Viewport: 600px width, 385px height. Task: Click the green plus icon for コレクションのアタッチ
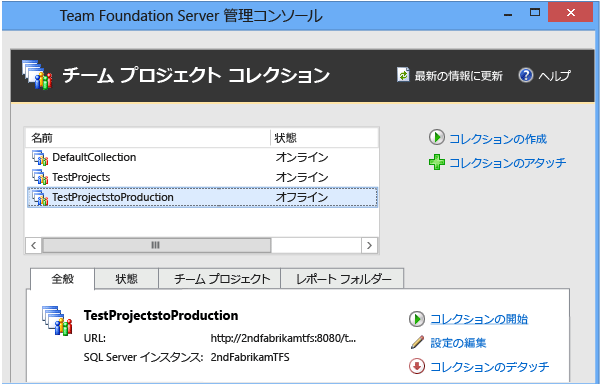437,162
